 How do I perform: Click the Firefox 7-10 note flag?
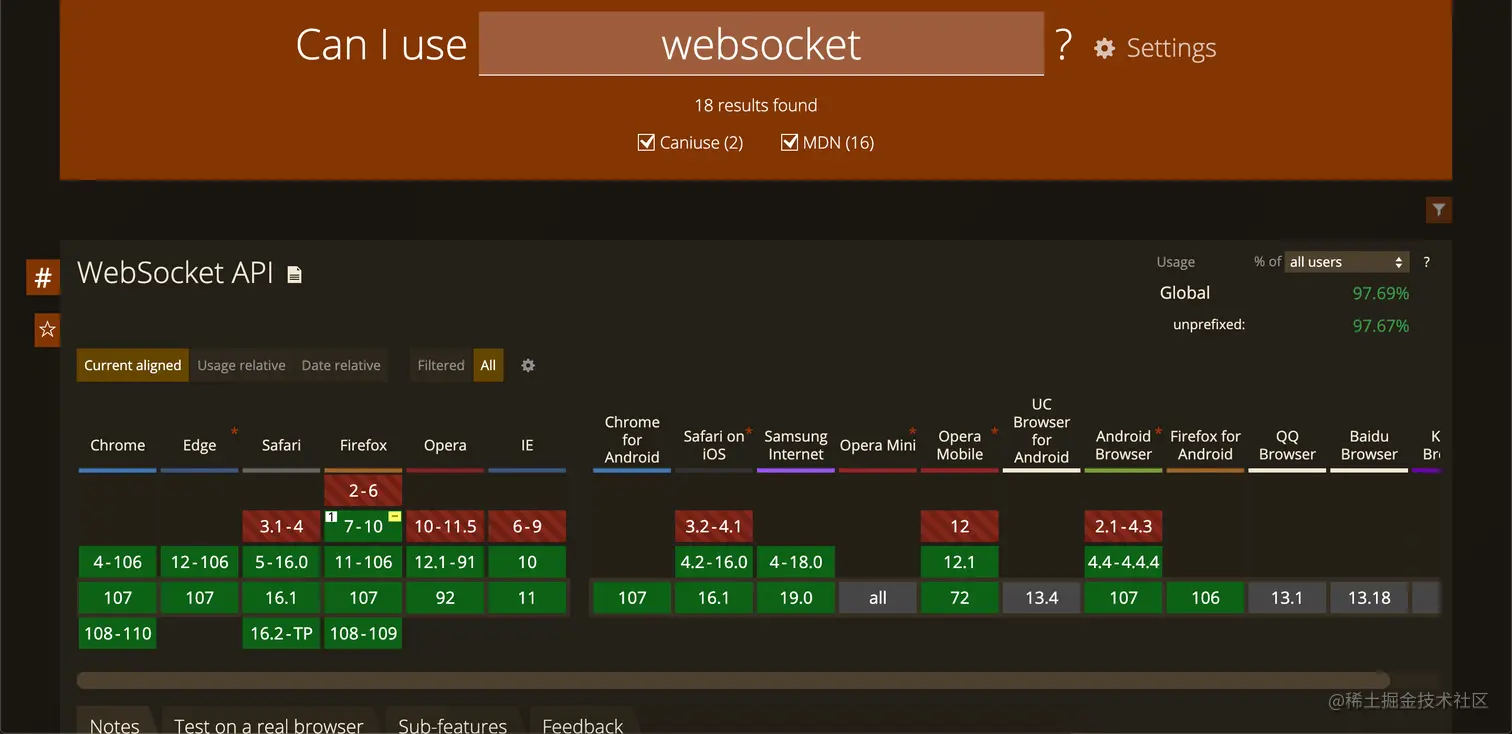coord(394,516)
